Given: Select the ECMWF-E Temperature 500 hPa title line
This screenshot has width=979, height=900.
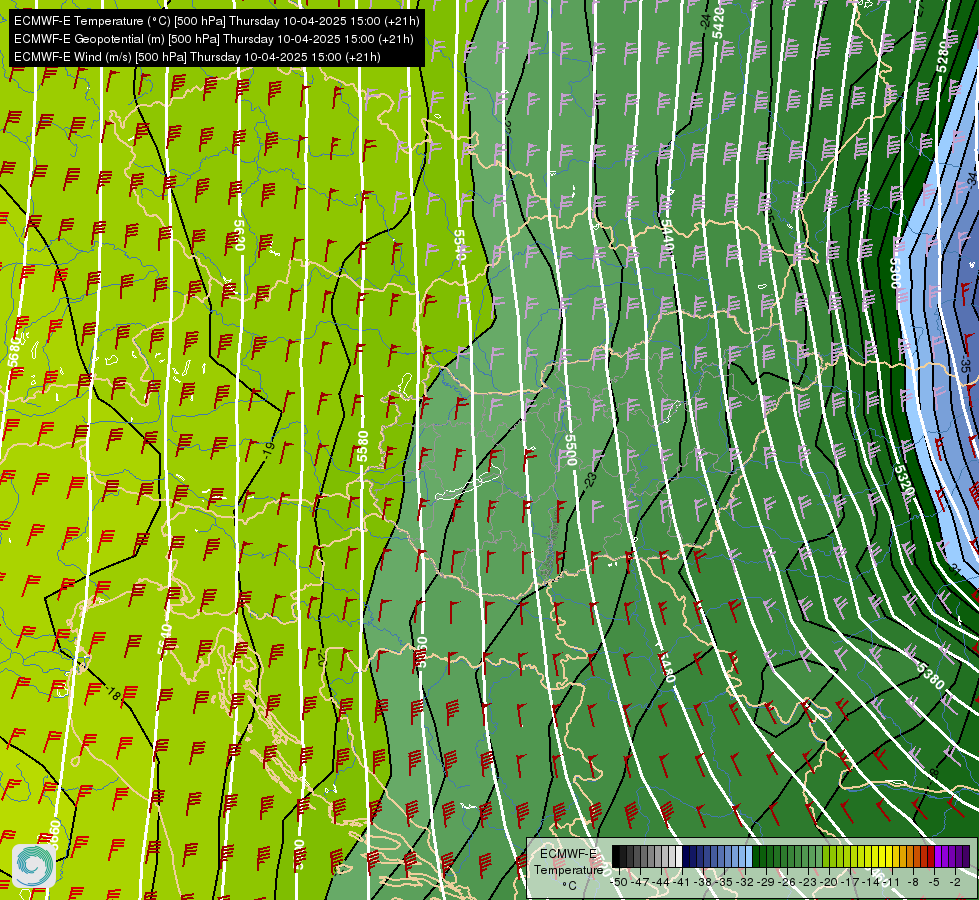Looking at the screenshot, I should [217, 21].
